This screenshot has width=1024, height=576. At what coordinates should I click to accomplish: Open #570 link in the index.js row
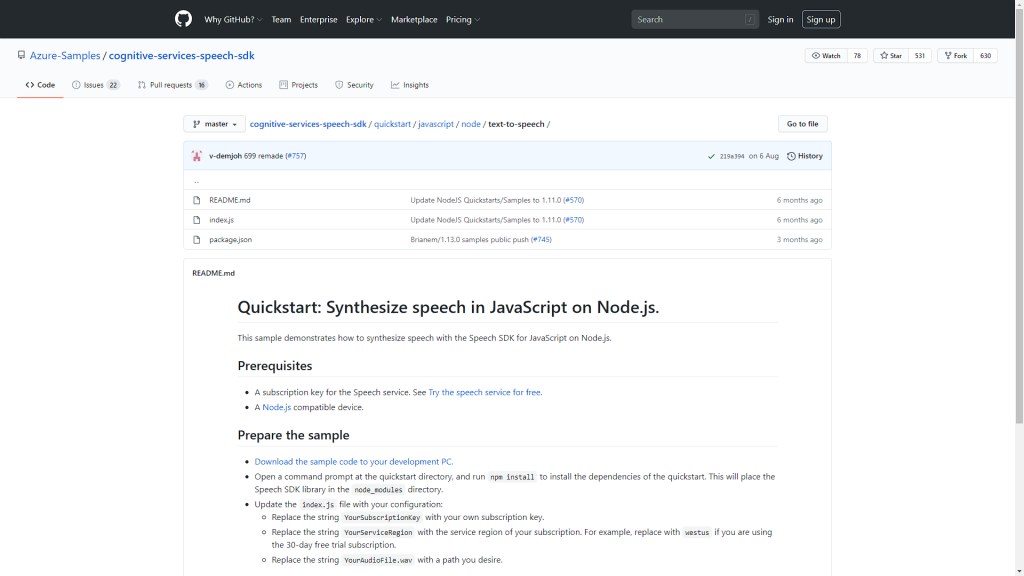point(573,220)
